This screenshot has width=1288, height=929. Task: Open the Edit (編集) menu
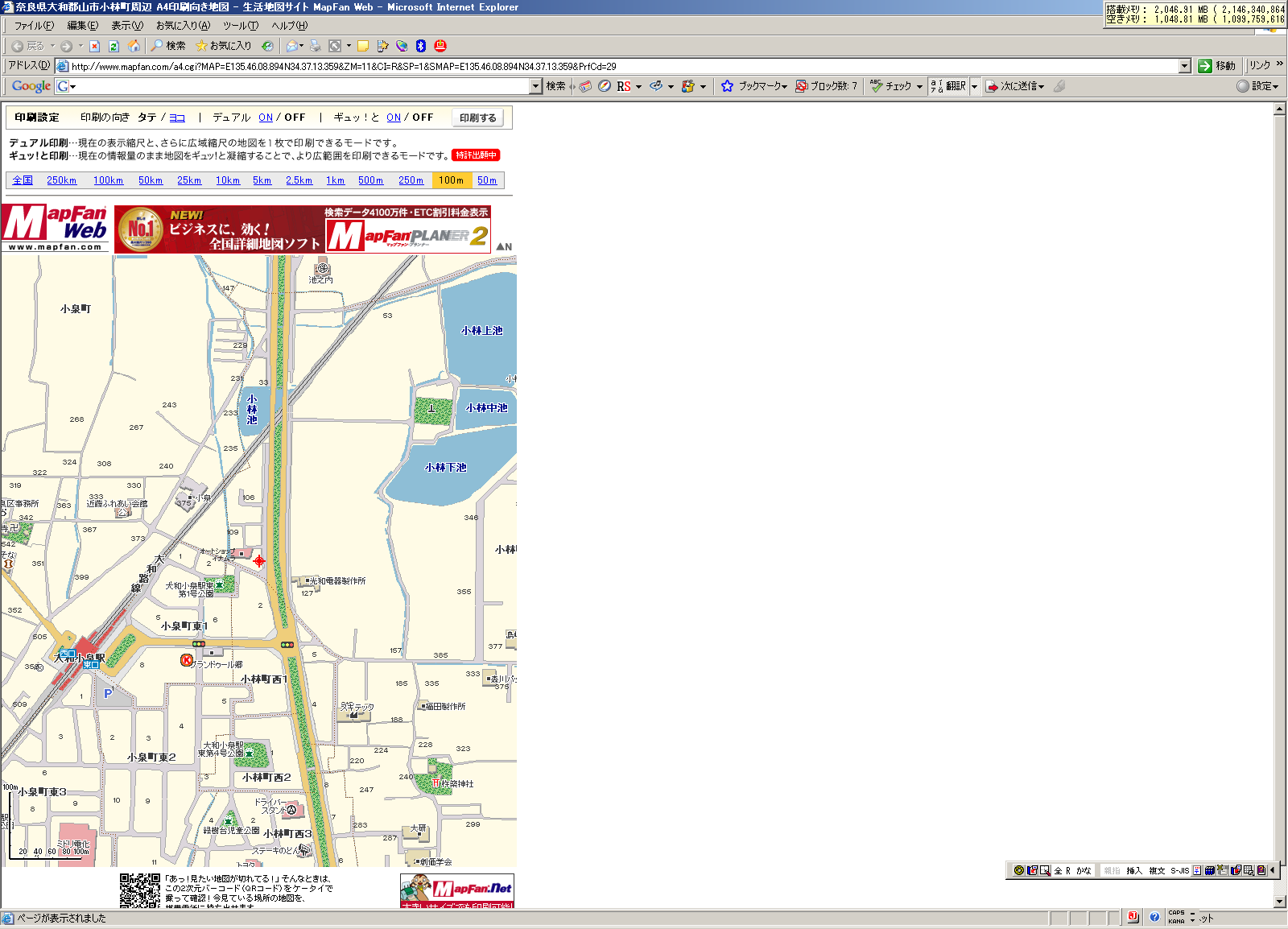[82, 26]
